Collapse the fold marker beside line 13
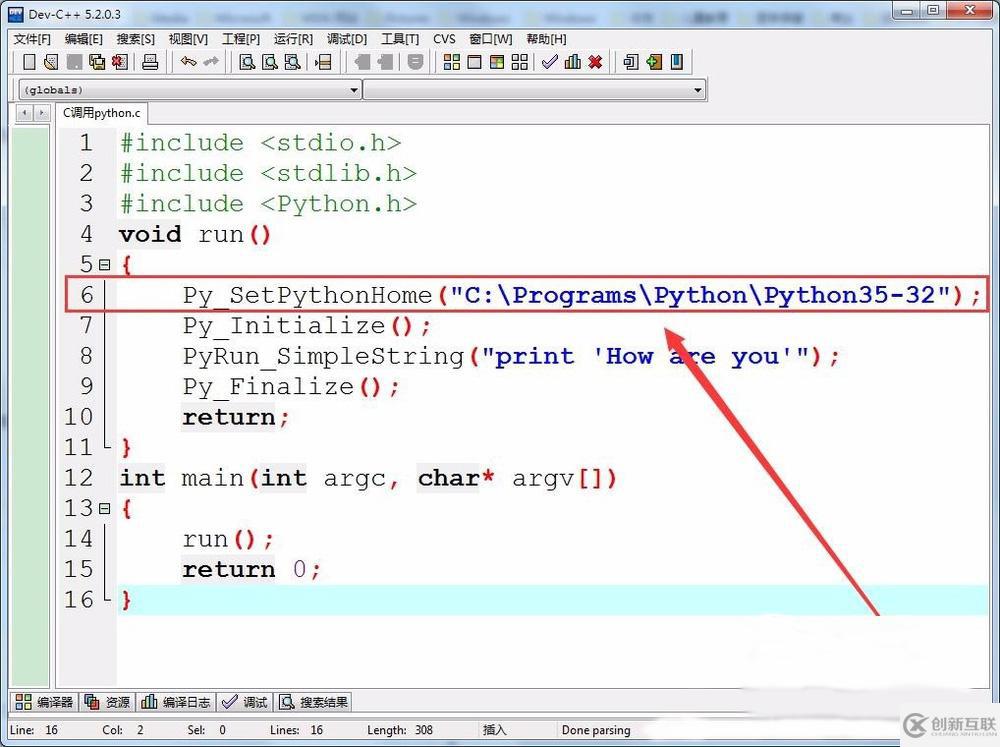The image size is (1000, 747). (x=105, y=508)
